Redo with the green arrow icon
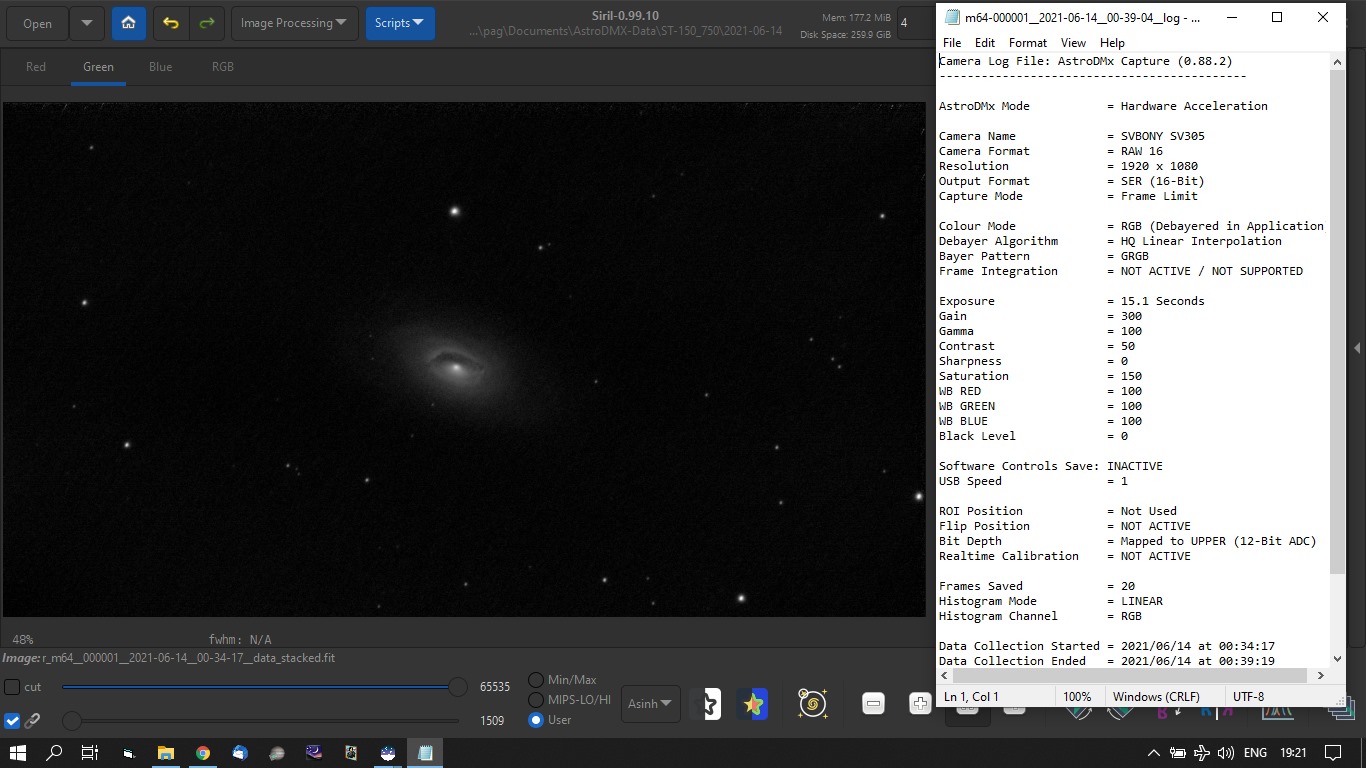This screenshot has width=1366, height=768. (x=206, y=23)
